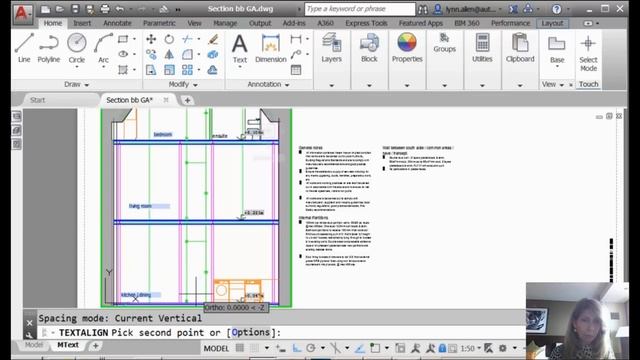Expand the Layers panel arrow below
640x360 pixels.
(x=331, y=85)
